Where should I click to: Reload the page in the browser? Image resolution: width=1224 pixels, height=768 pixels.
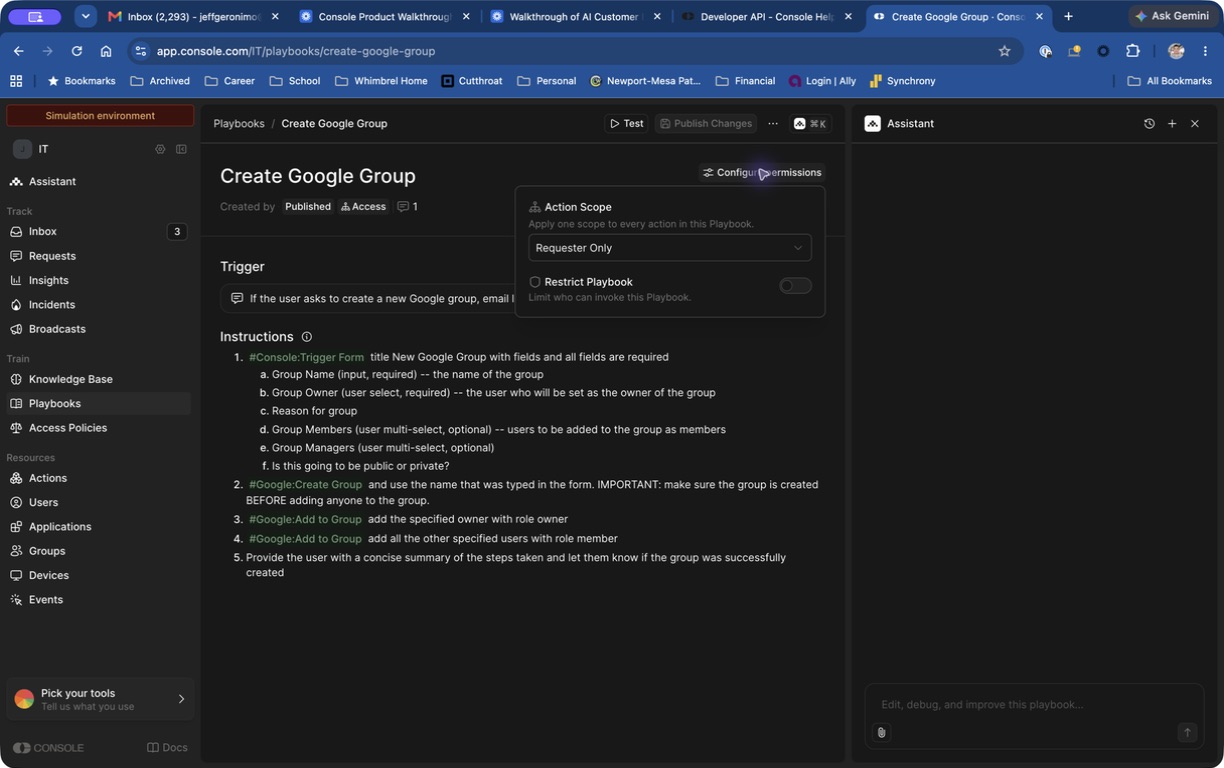(77, 51)
